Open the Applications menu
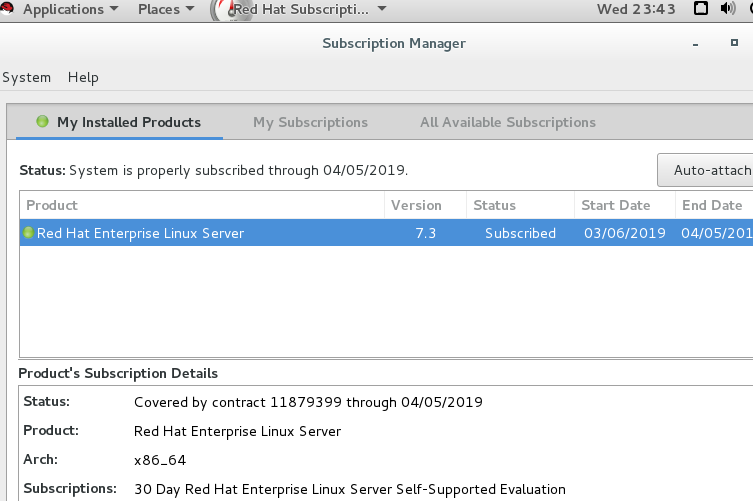Screen dimensions: 753x501 70,9
